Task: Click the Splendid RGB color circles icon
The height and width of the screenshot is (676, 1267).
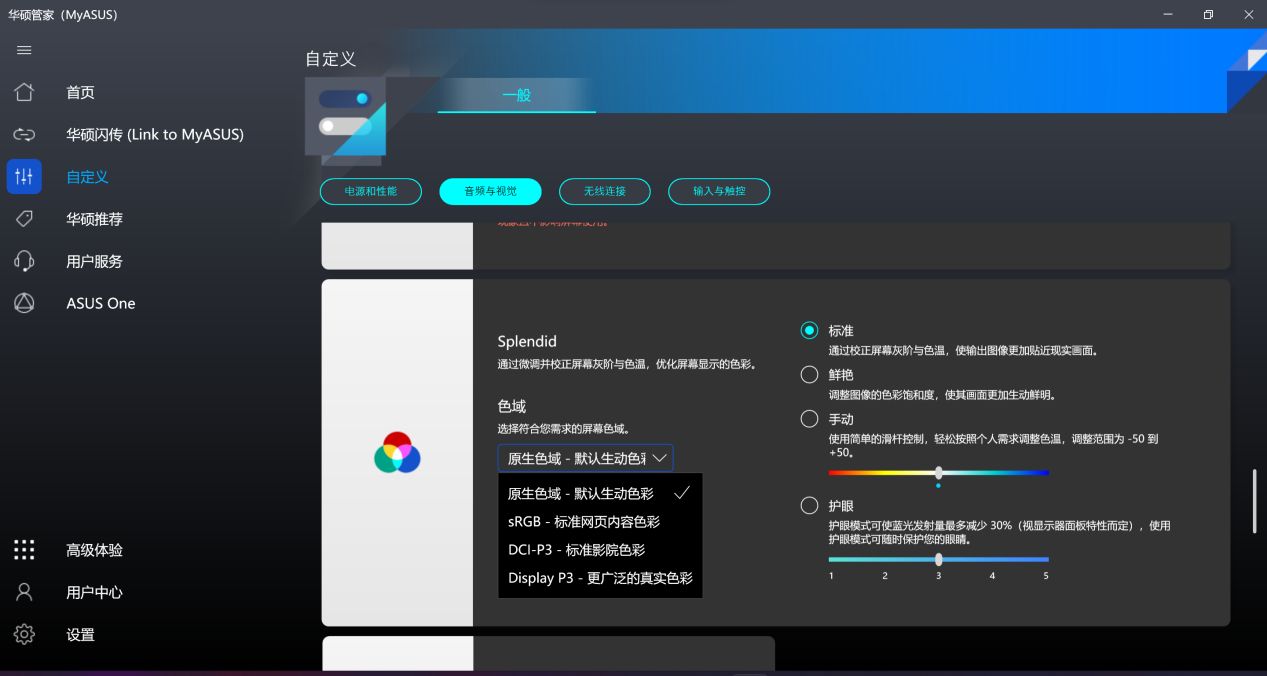Action: (397, 453)
